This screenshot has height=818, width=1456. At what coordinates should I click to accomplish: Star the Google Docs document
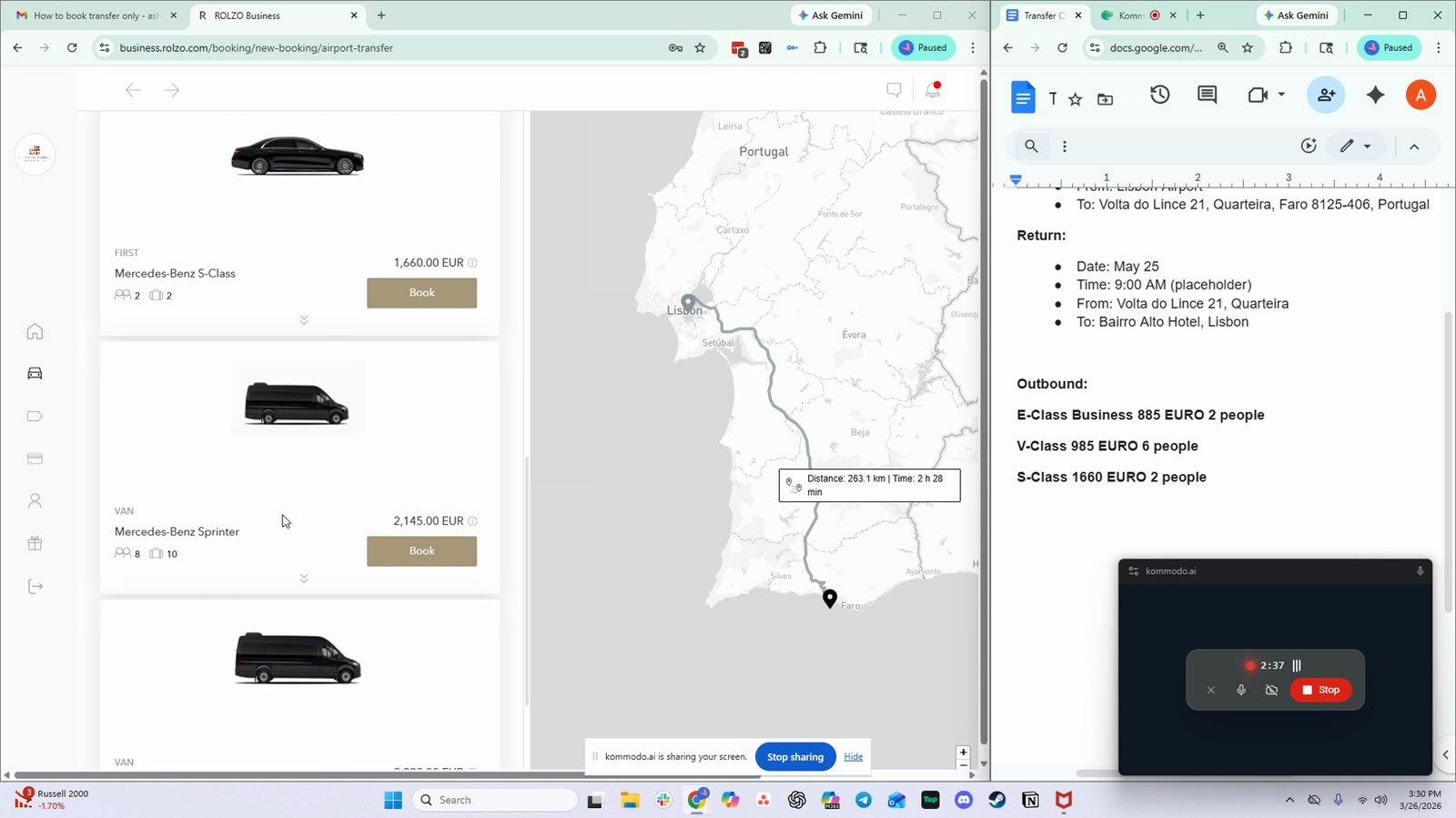pyautogui.click(x=1076, y=99)
